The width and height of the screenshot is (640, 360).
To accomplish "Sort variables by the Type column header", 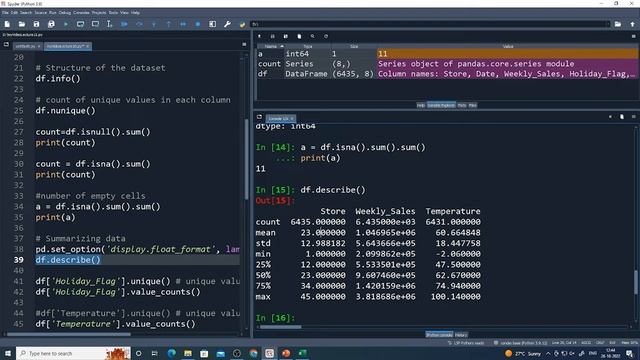I will (x=308, y=47).
